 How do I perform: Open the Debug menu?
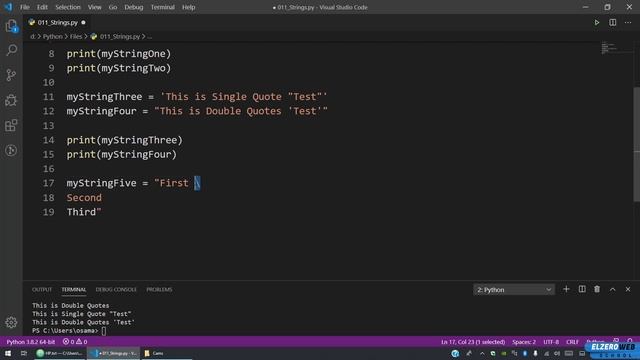pos(133,7)
